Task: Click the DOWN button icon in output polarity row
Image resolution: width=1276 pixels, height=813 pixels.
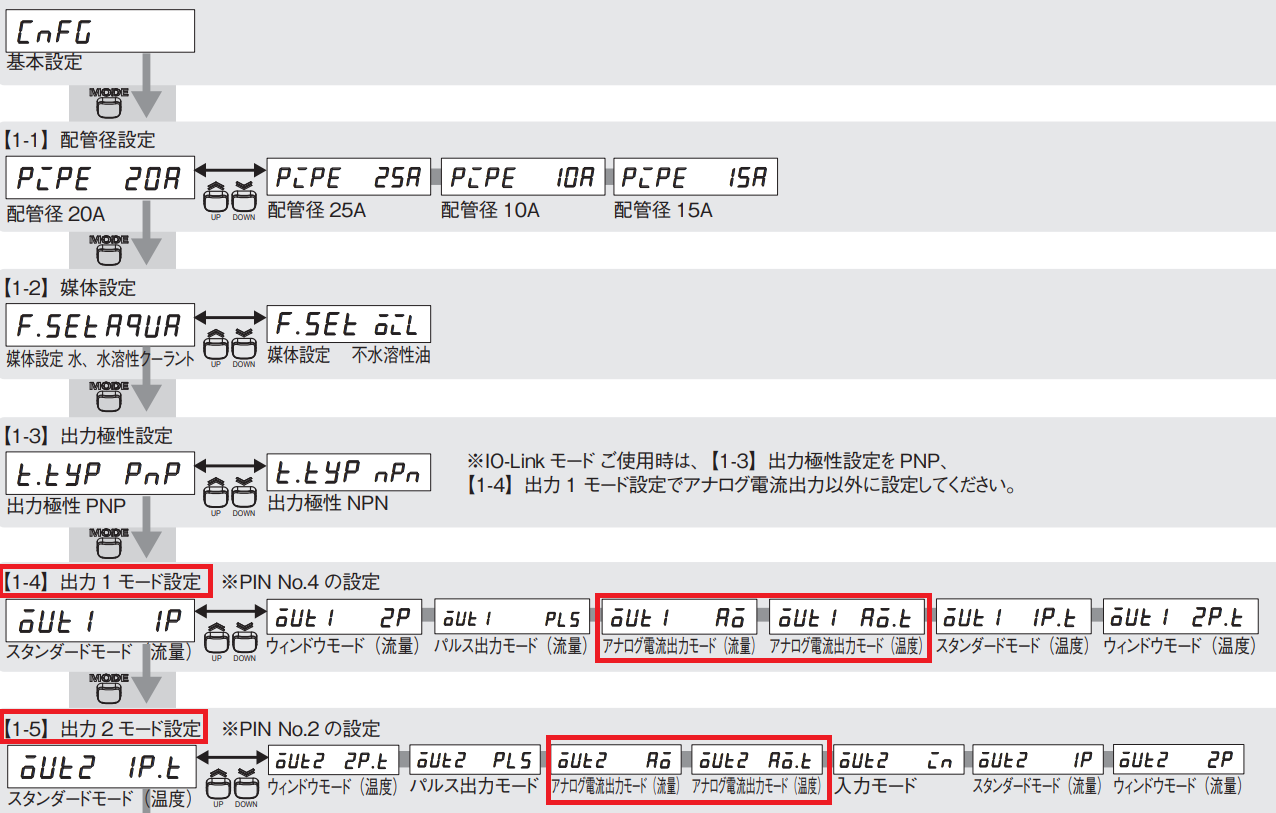Action: [x=244, y=494]
